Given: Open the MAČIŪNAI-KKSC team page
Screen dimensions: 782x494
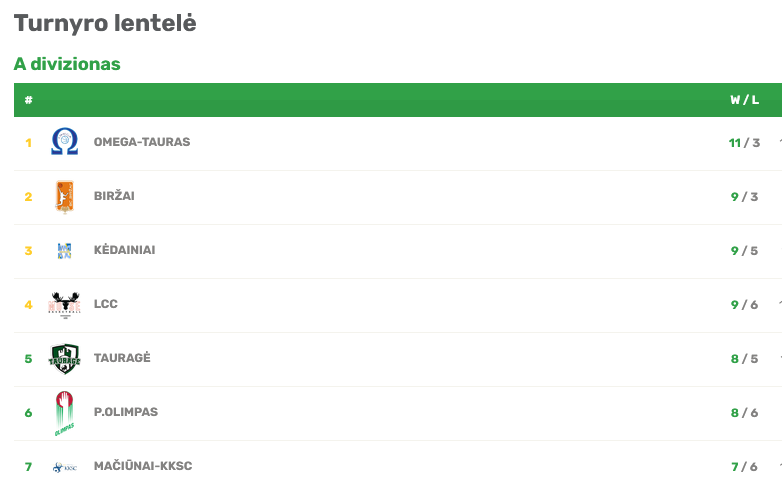Looking at the screenshot, I should click(x=143, y=466).
